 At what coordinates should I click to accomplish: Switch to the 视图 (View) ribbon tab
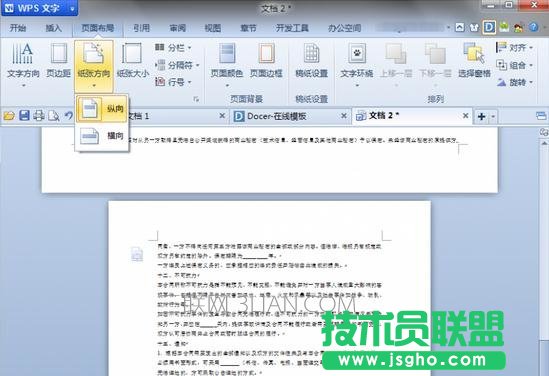213,28
